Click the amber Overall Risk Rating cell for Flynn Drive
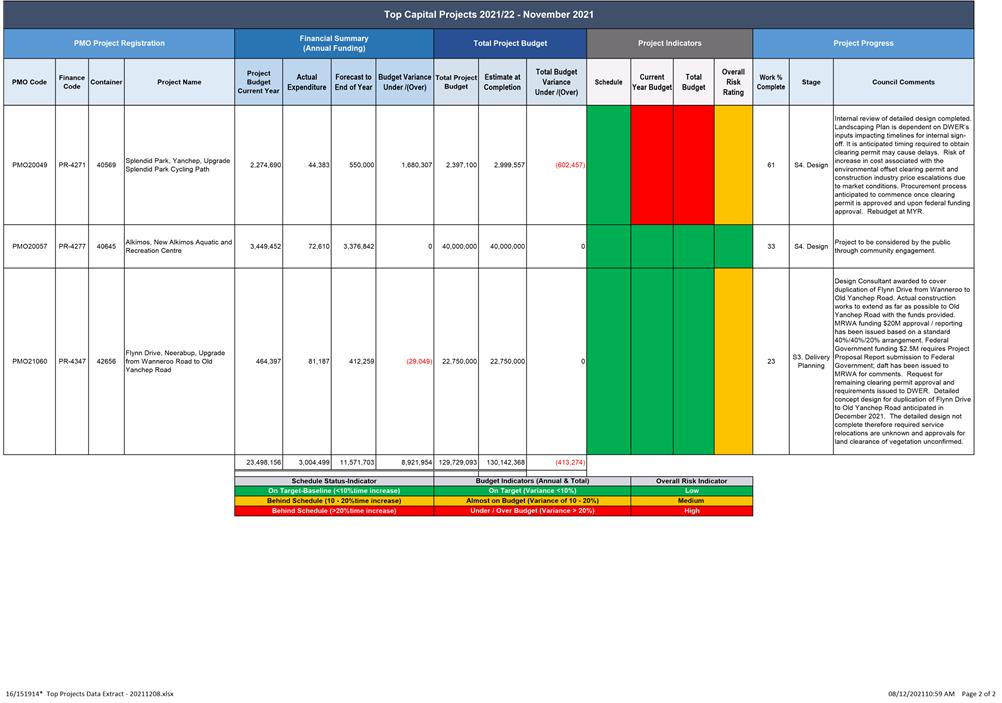The height and width of the screenshot is (703, 1002). 733,361
